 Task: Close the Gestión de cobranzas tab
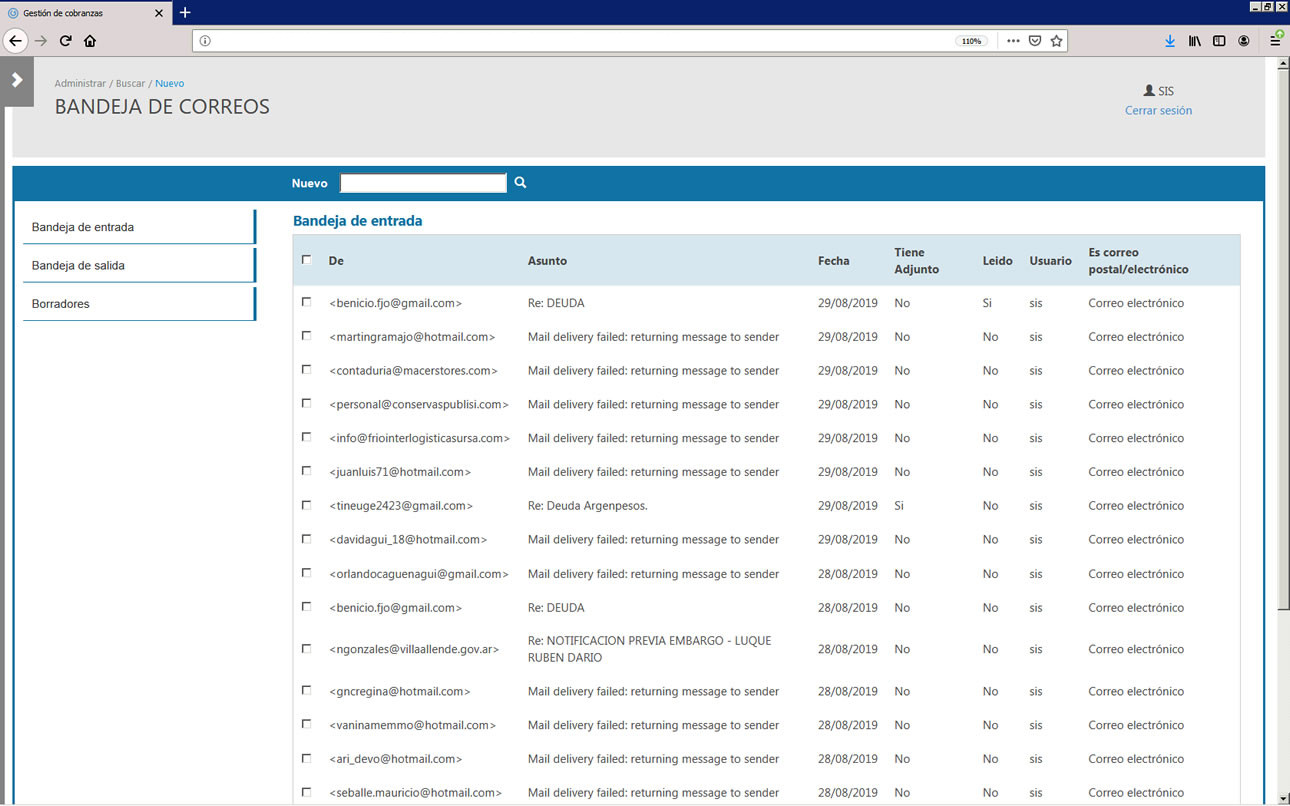(159, 13)
